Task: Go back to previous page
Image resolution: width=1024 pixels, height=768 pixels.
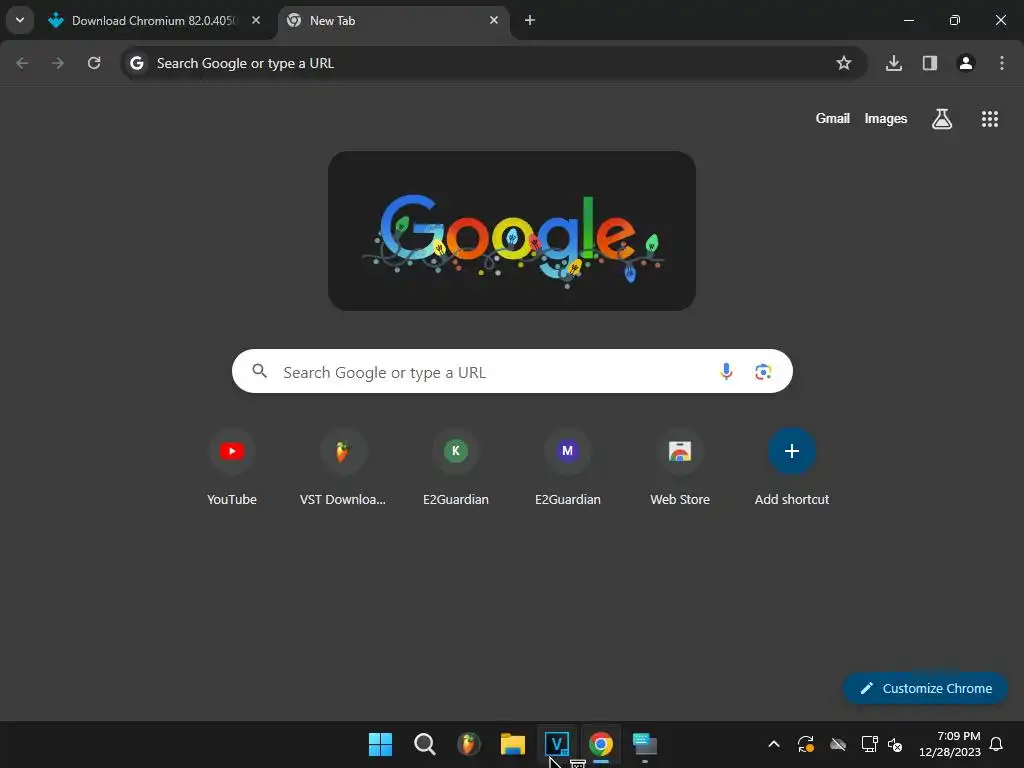Action: pos(22,63)
